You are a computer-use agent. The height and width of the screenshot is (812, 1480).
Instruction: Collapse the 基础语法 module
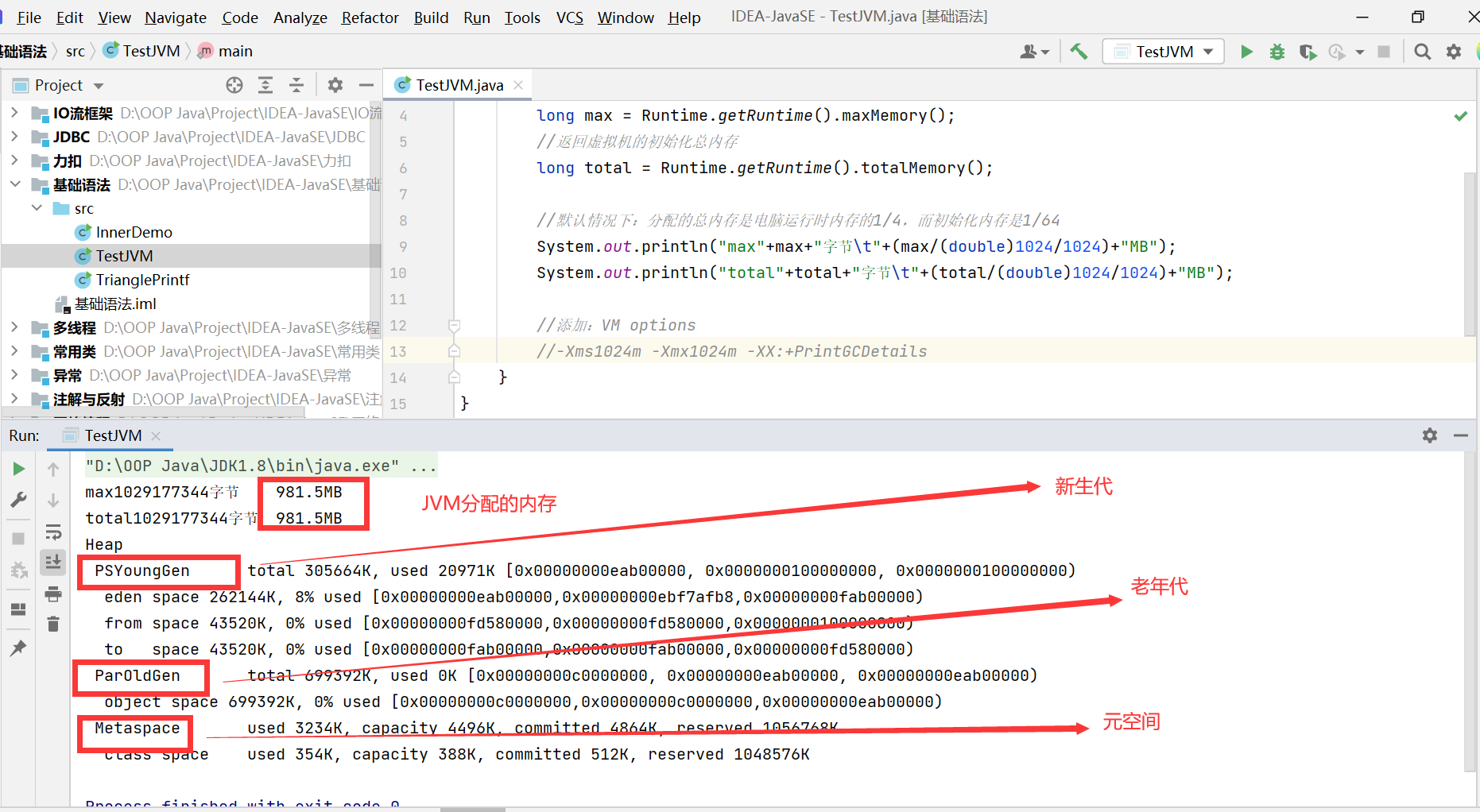[14, 184]
